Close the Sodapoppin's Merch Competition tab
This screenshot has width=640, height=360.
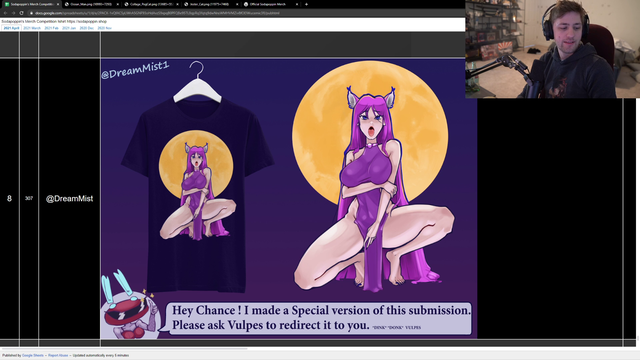pyautogui.click(x=58, y=4)
